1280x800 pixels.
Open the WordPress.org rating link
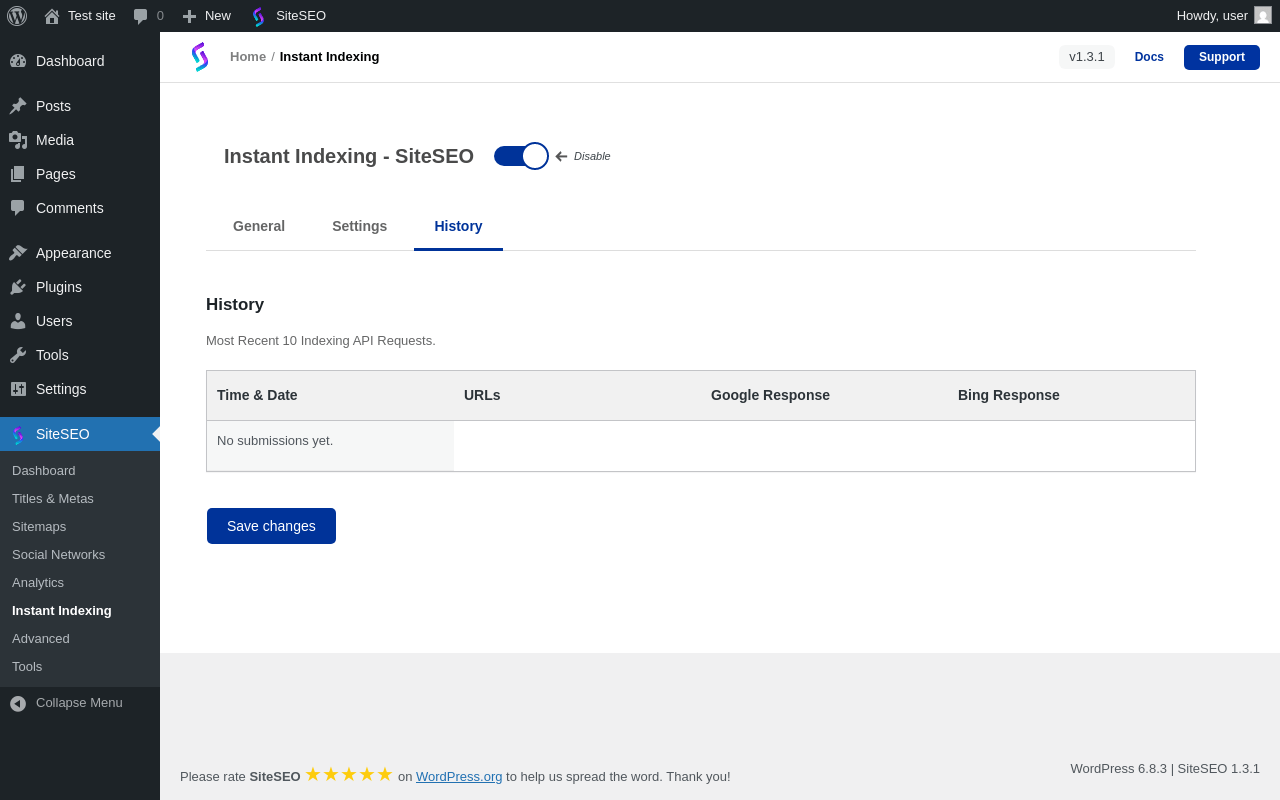click(459, 776)
